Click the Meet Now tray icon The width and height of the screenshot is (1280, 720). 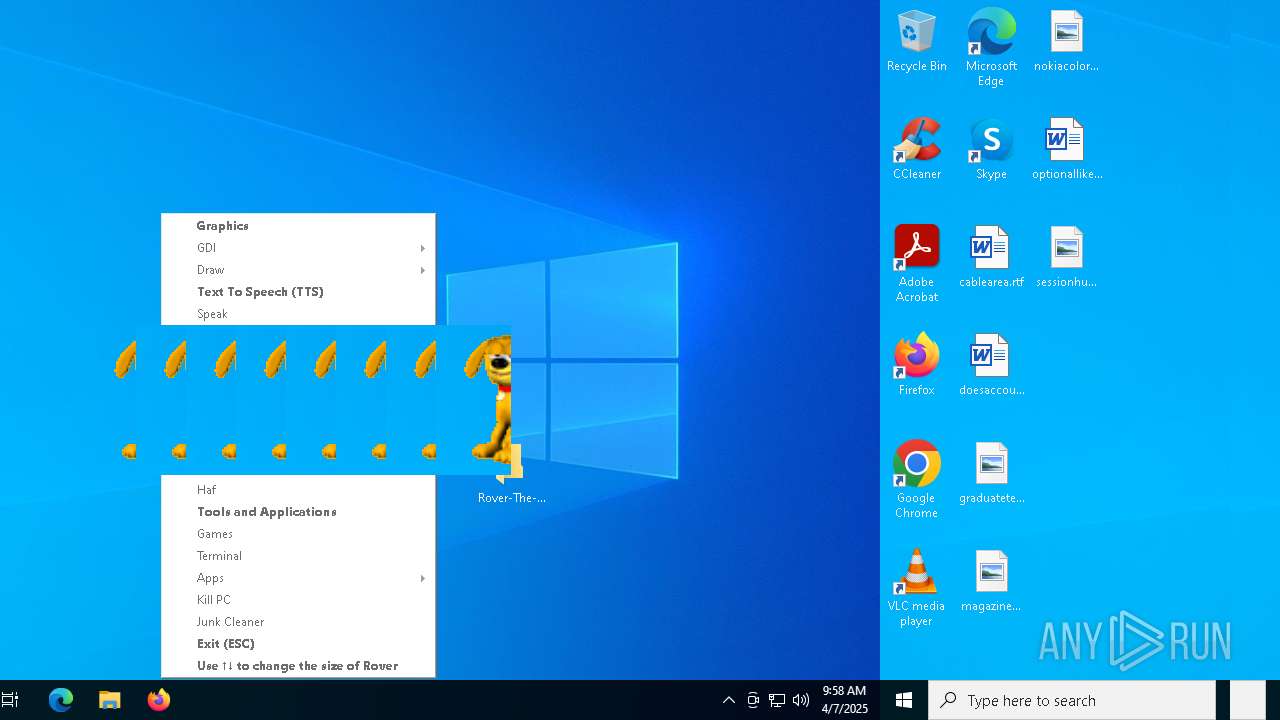pos(753,700)
